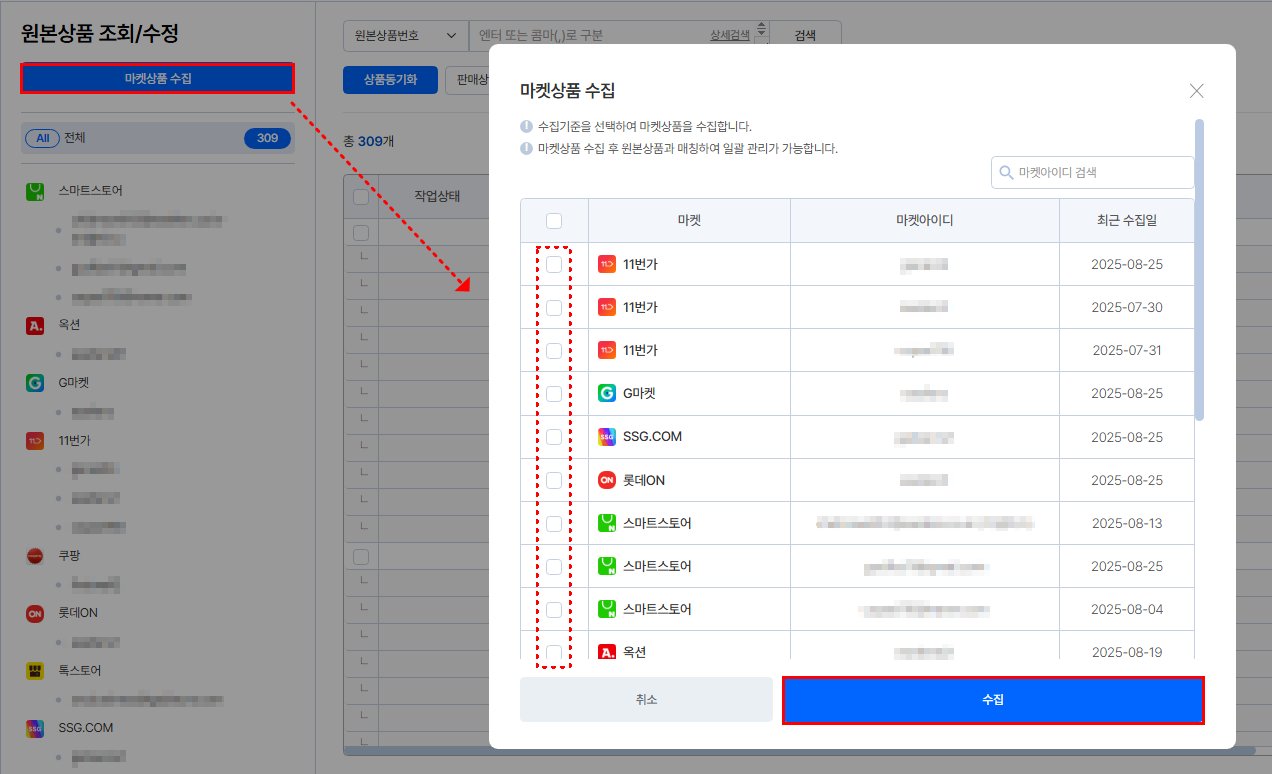Click the 2025-08-19 date cell
The height and width of the screenshot is (774, 1272).
(1127, 652)
